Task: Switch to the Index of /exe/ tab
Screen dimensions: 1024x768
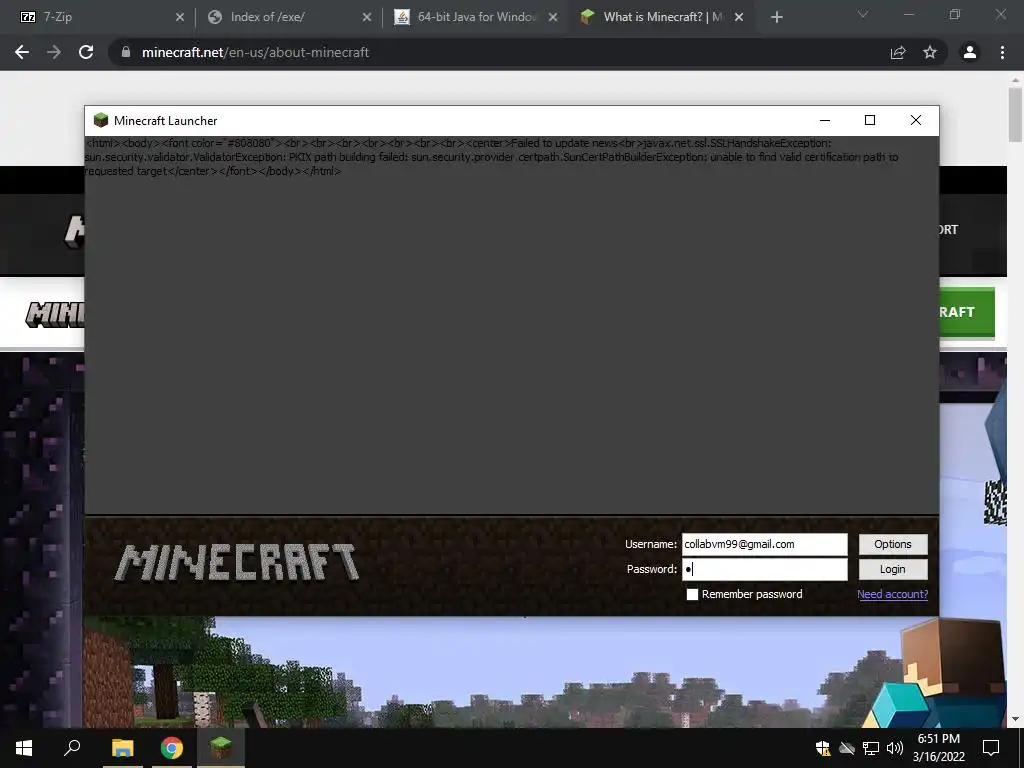Action: pyautogui.click(x=287, y=17)
